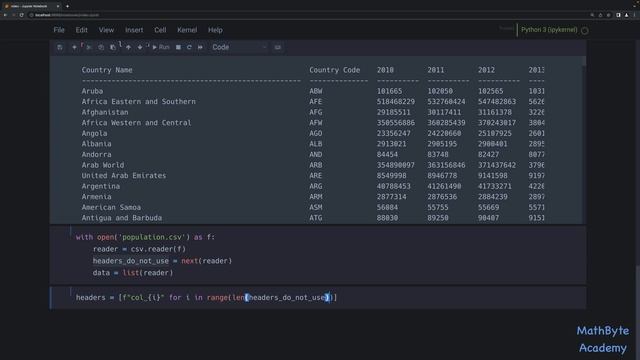640x360 pixels.
Task: Open the browser menu at far right
Action: [x=635, y=15]
